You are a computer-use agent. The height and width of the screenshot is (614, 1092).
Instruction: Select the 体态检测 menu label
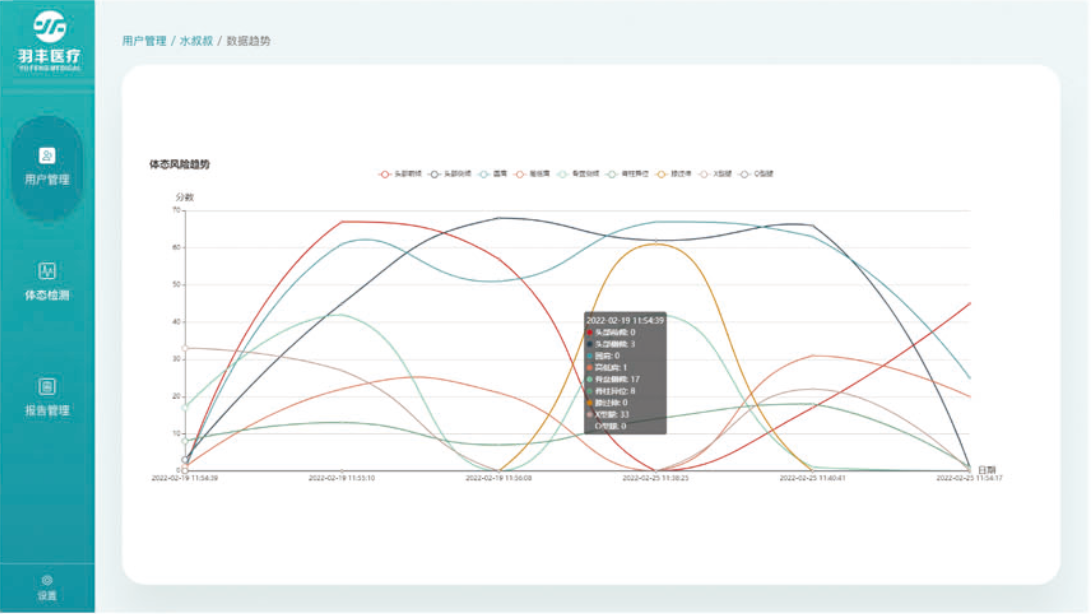coord(47,296)
